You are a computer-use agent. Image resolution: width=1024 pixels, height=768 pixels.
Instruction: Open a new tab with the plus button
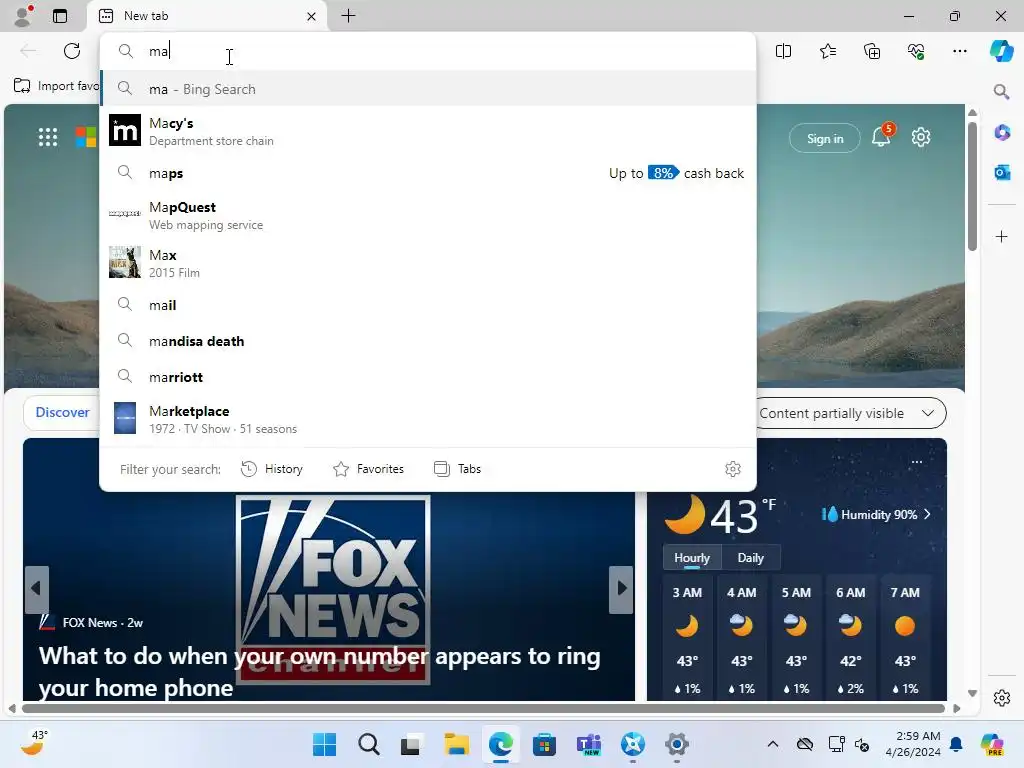(349, 16)
